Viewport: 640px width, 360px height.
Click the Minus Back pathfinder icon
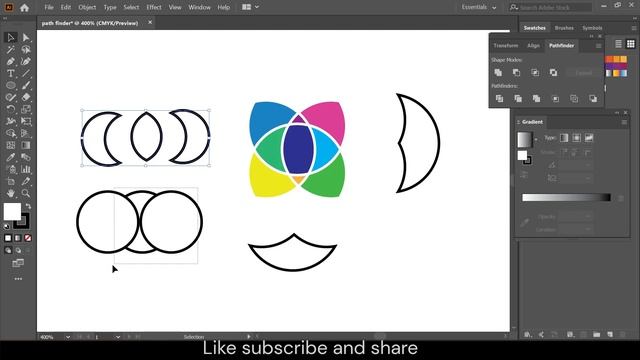coord(593,98)
